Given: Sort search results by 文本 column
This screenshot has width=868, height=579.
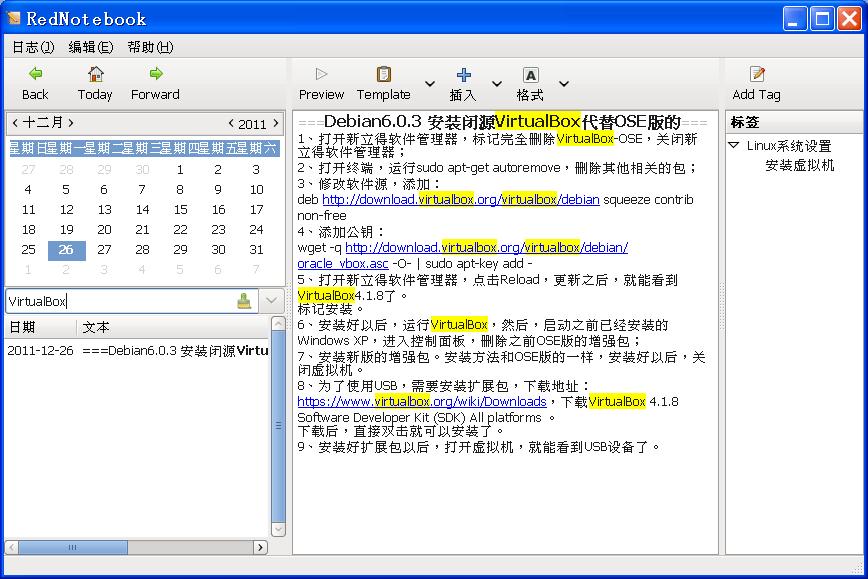Looking at the screenshot, I should (173, 327).
